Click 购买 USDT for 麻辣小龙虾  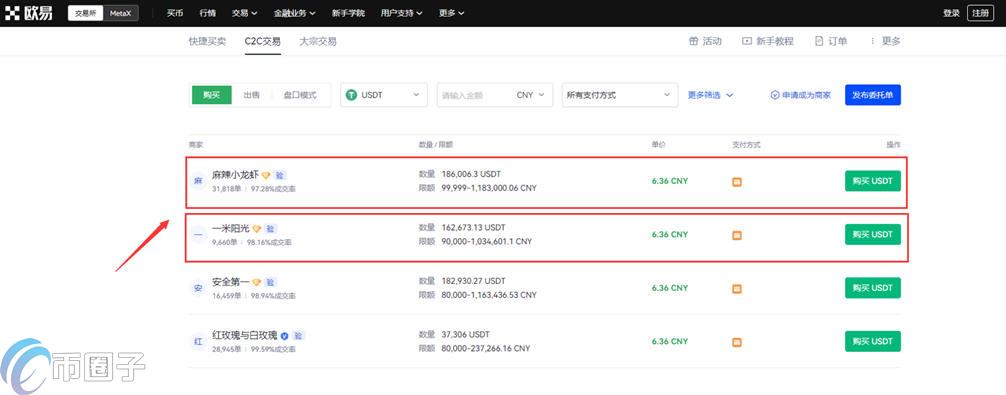(x=873, y=181)
